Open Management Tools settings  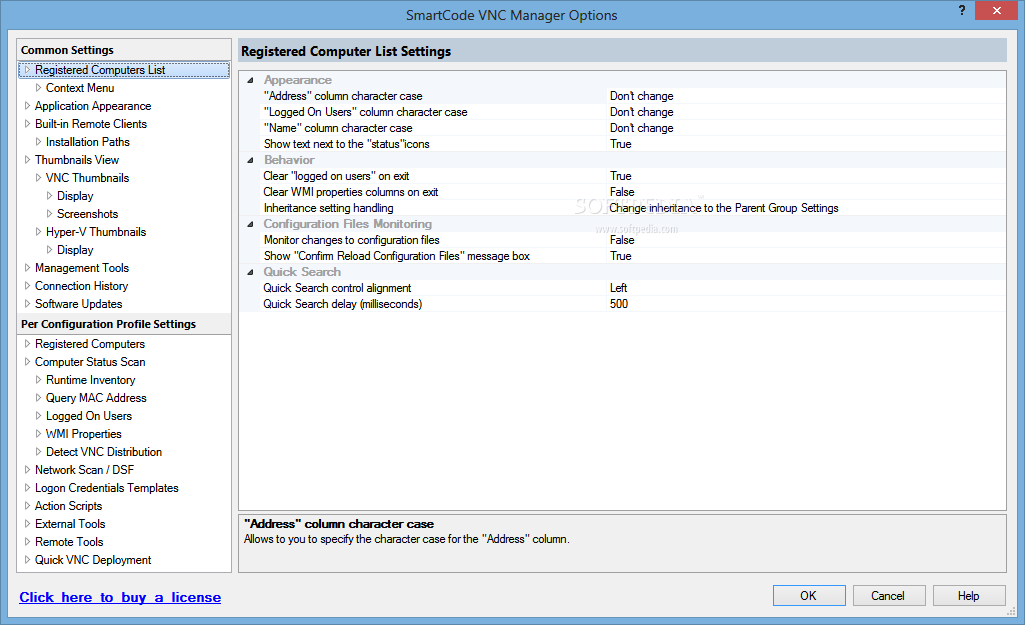82,267
